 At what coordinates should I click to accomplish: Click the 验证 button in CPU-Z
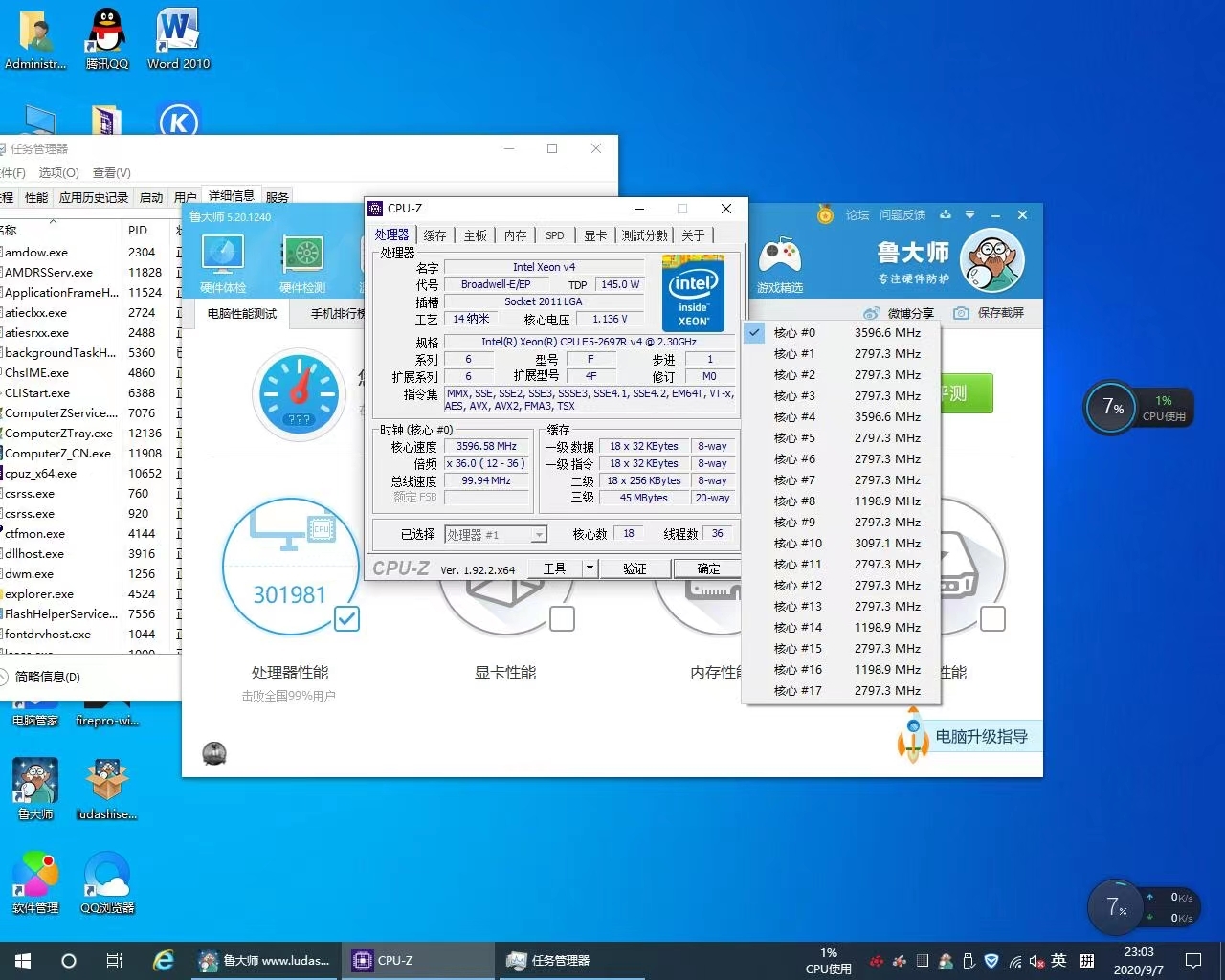(635, 568)
